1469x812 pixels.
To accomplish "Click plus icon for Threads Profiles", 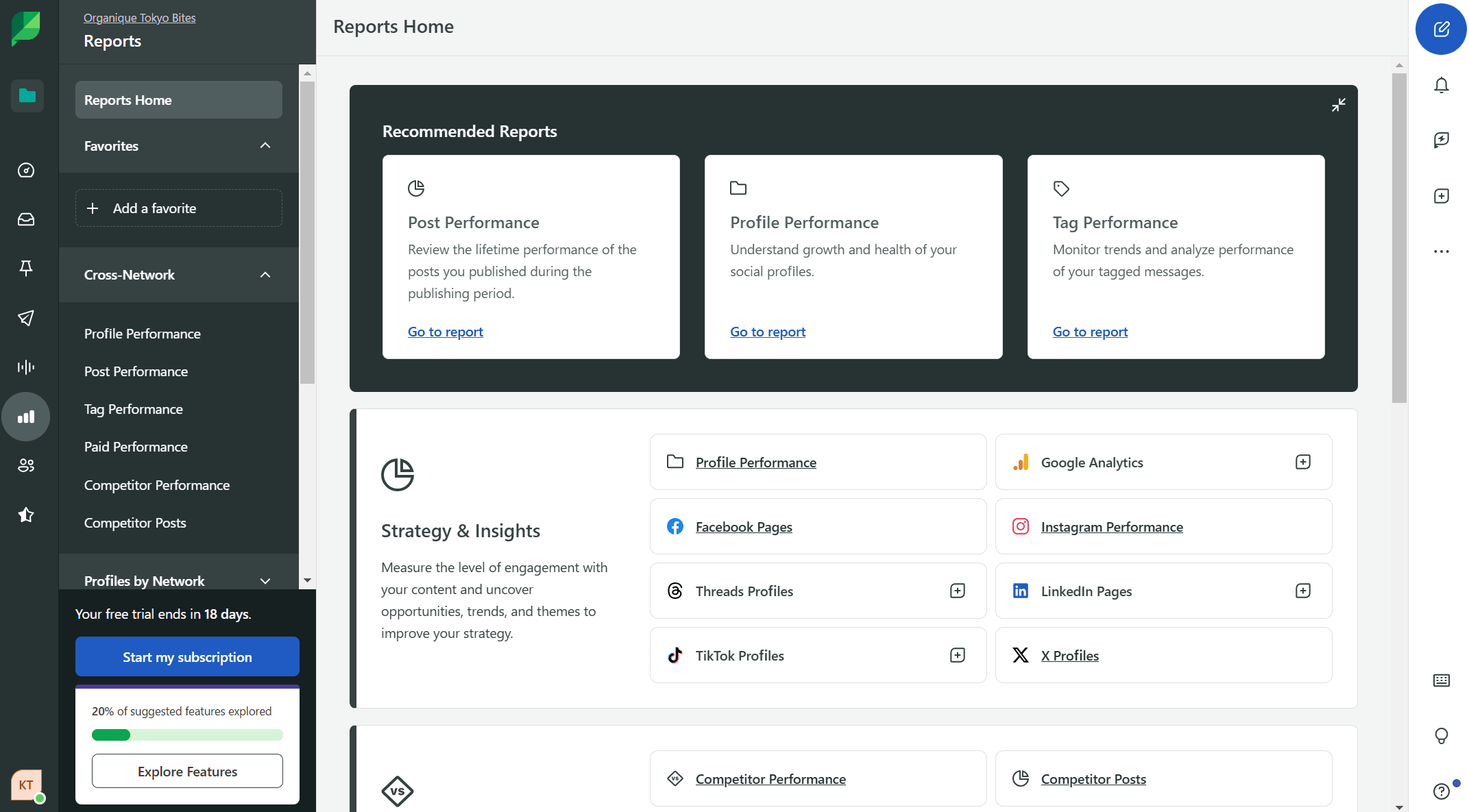I will pyautogui.click(x=957, y=591).
